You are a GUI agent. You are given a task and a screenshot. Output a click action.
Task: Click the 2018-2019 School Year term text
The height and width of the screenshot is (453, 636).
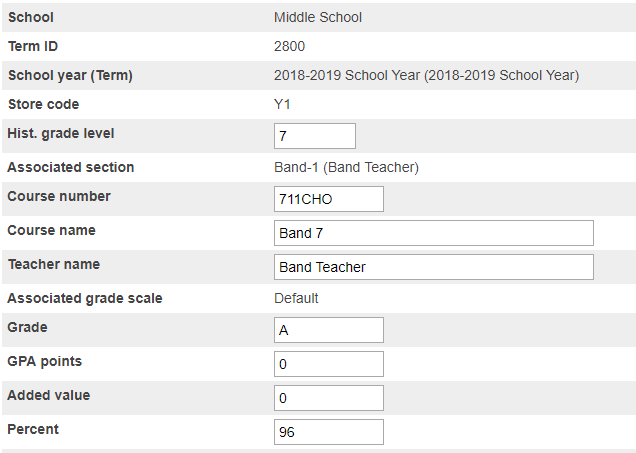pyautogui.click(x=426, y=75)
